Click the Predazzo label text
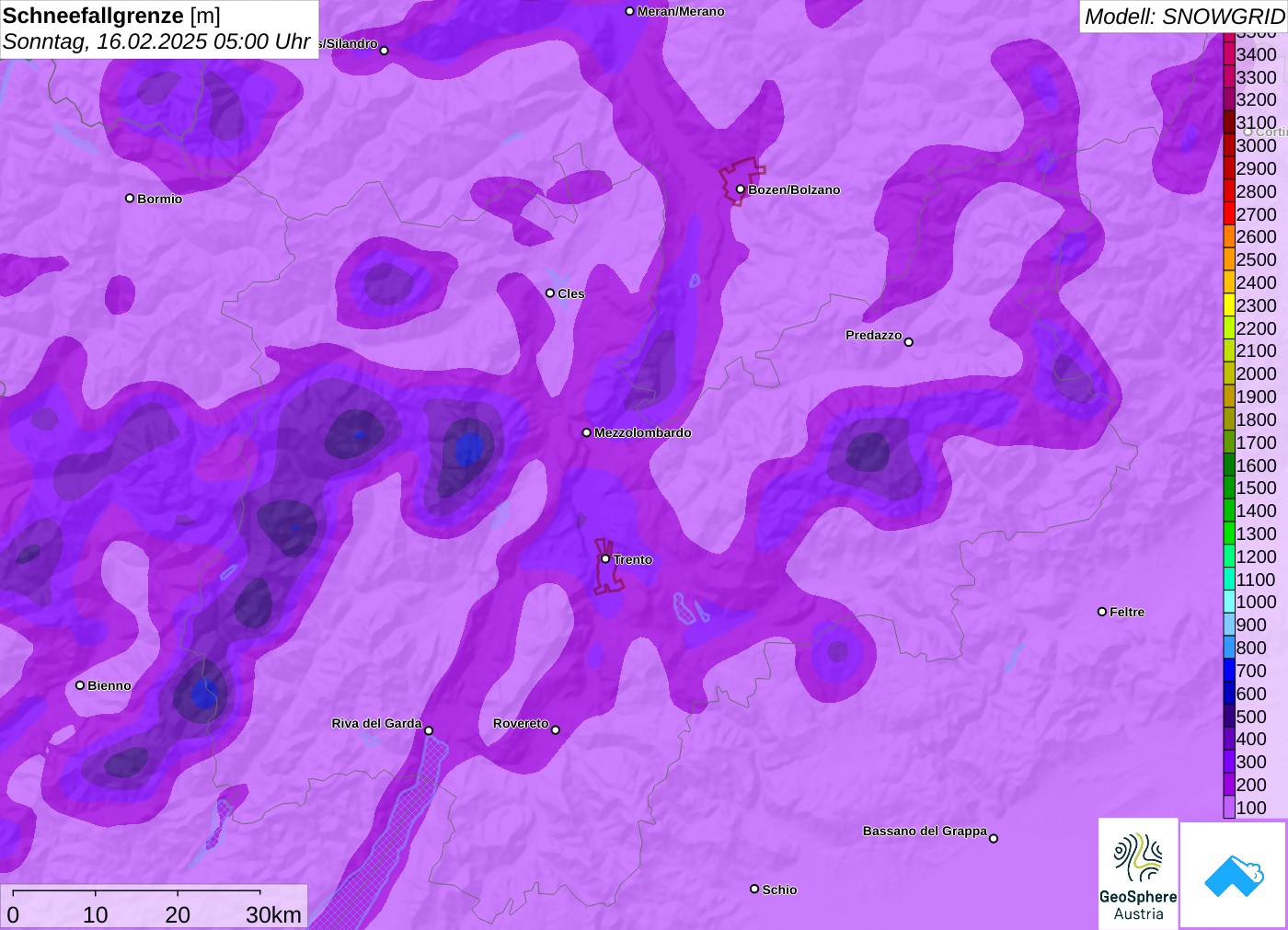The height and width of the screenshot is (930, 1288). [874, 335]
